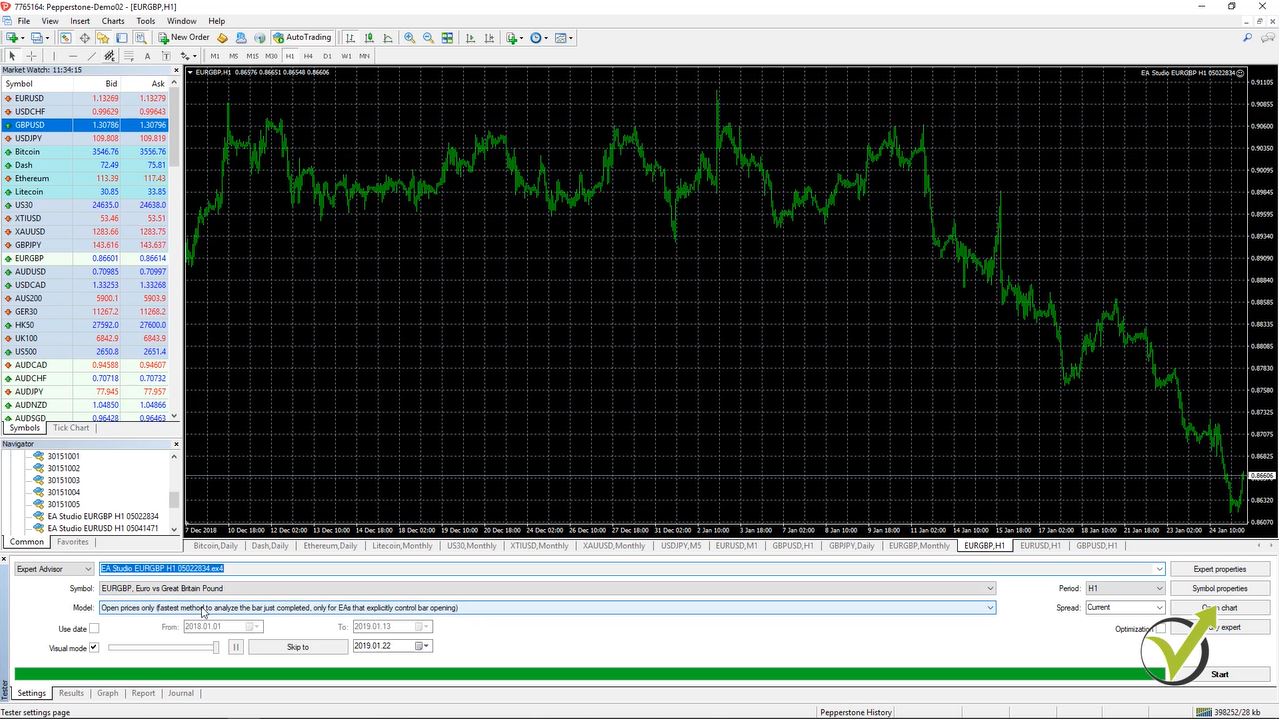Click Expert properties
The width and height of the screenshot is (1280, 720).
1219,569
